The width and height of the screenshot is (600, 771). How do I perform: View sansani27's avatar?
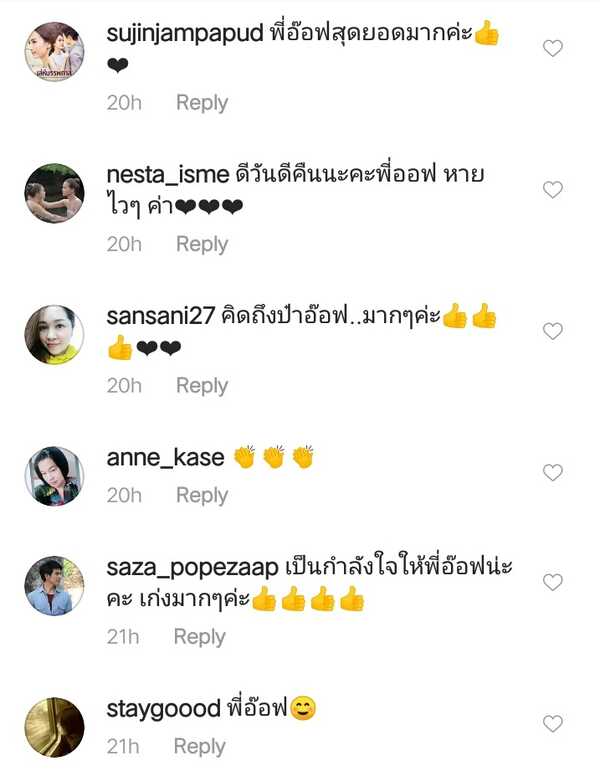(54, 334)
